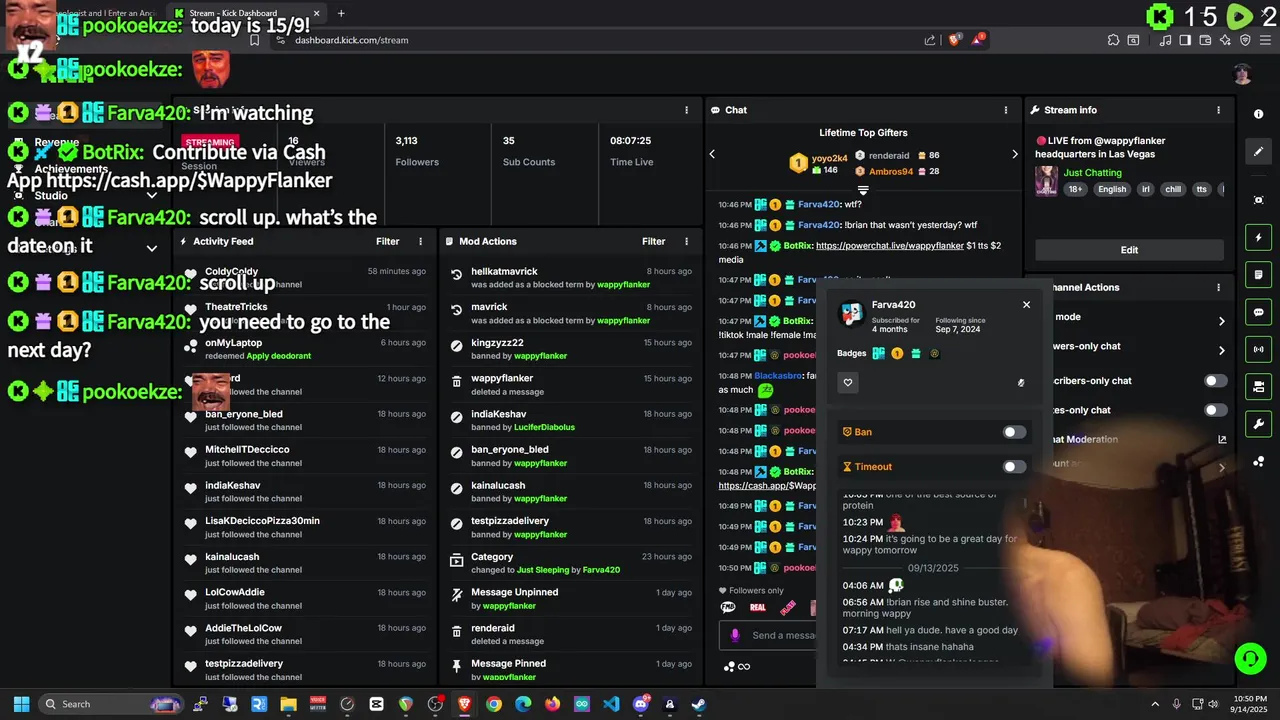Open the lightning bolt quick actions icon
Viewport: 1280px width, 720px height.
[x=1258, y=238]
